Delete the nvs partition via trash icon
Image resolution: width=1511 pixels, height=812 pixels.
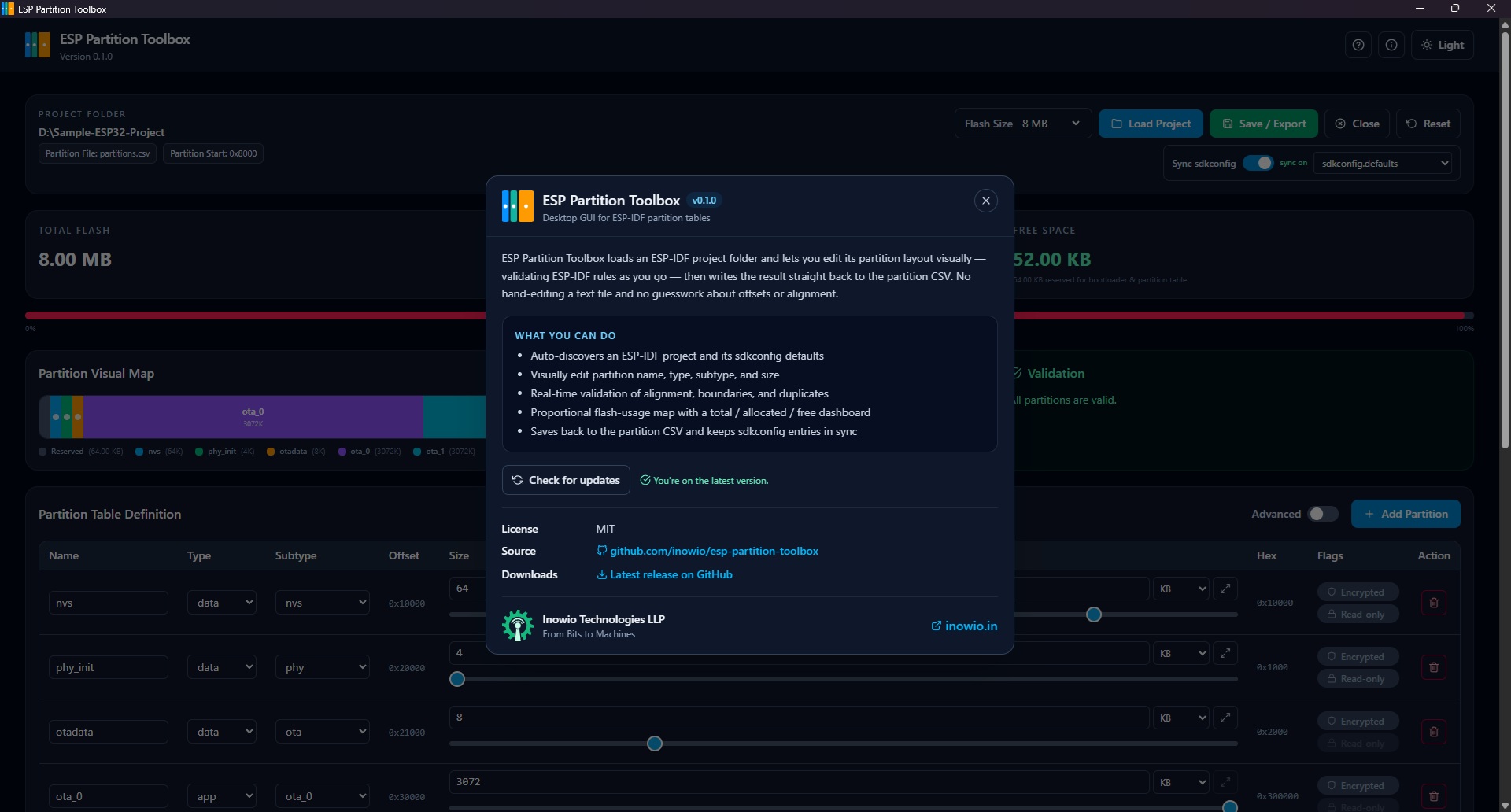tap(1433, 603)
